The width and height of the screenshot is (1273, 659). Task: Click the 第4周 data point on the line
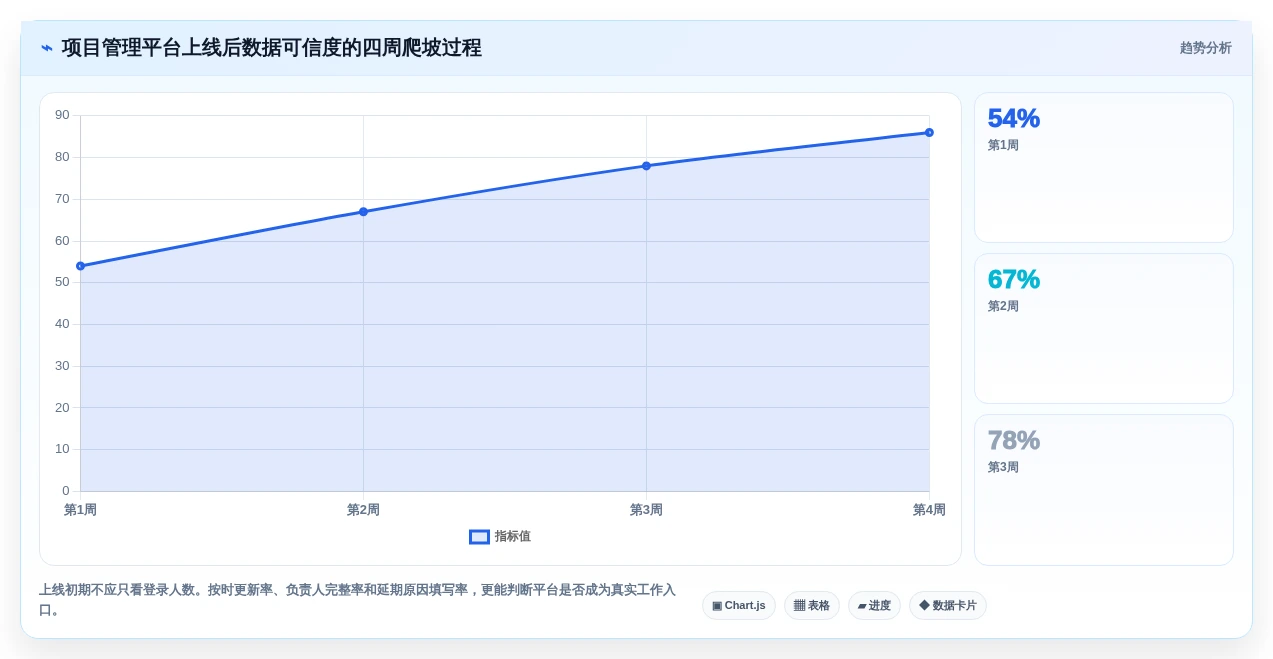[929, 132]
